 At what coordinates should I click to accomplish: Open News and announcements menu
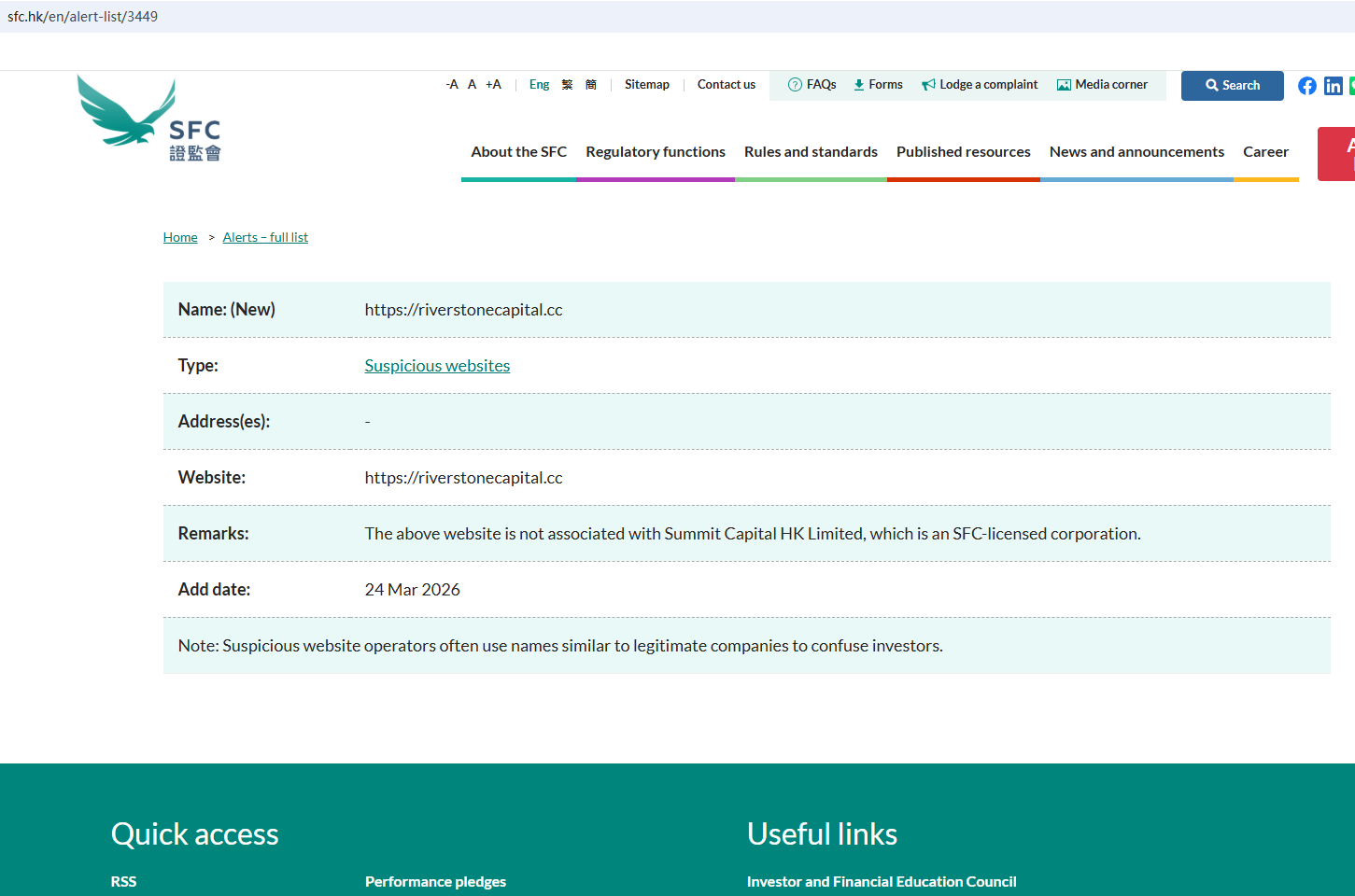tap(1136, 152)
